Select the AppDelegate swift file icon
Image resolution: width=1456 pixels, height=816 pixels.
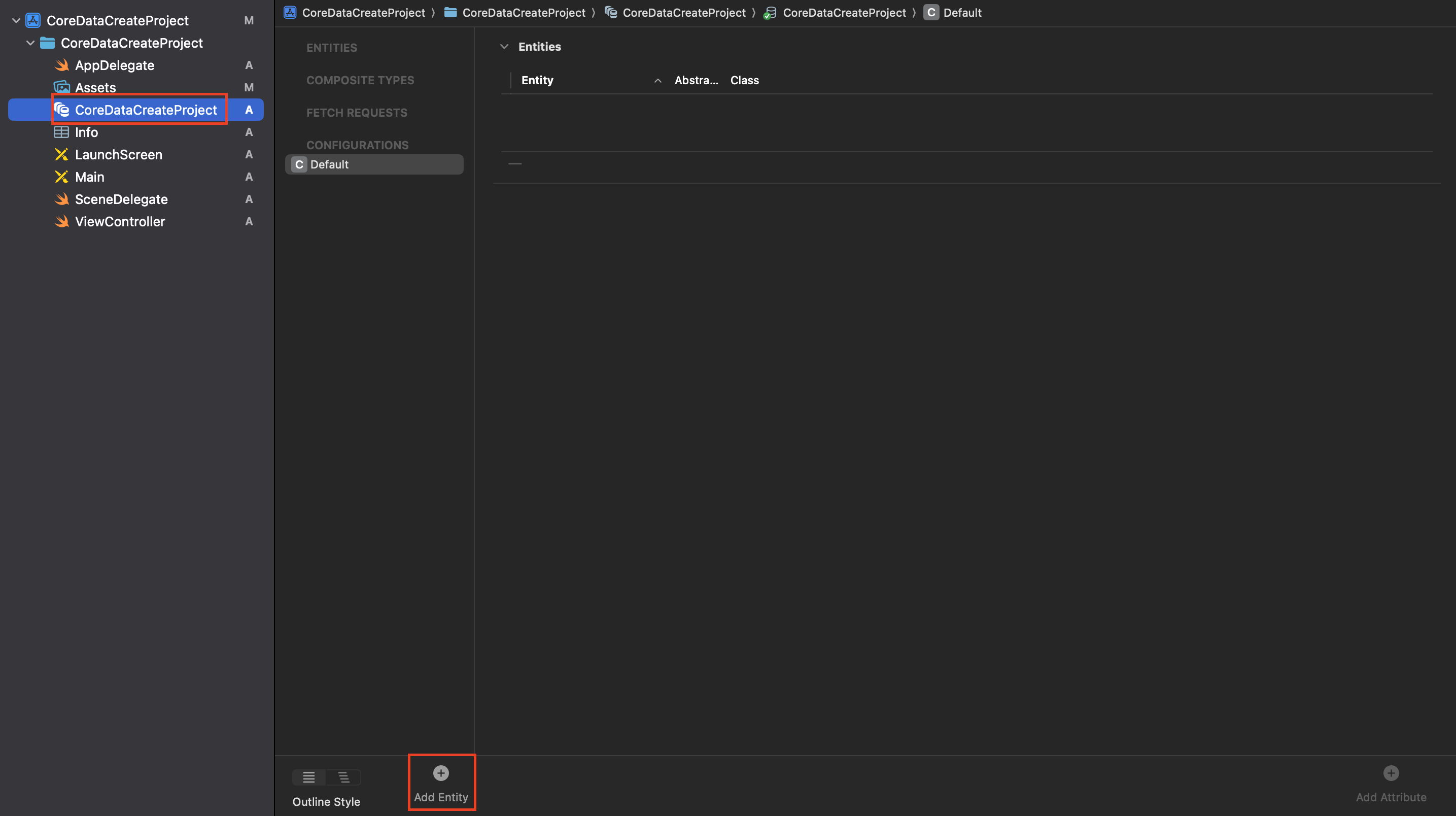tap(61, 65)
